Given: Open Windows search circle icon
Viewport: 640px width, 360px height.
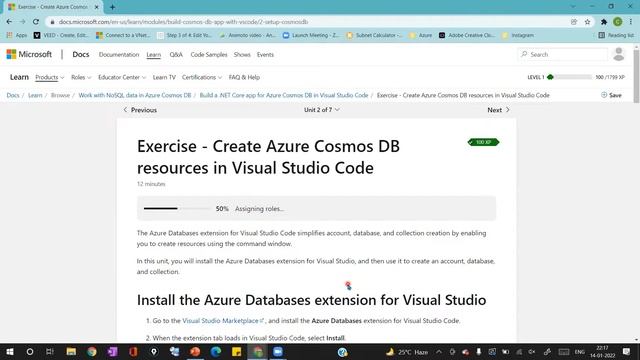Looking at the screenshot, I should point(30,352).
